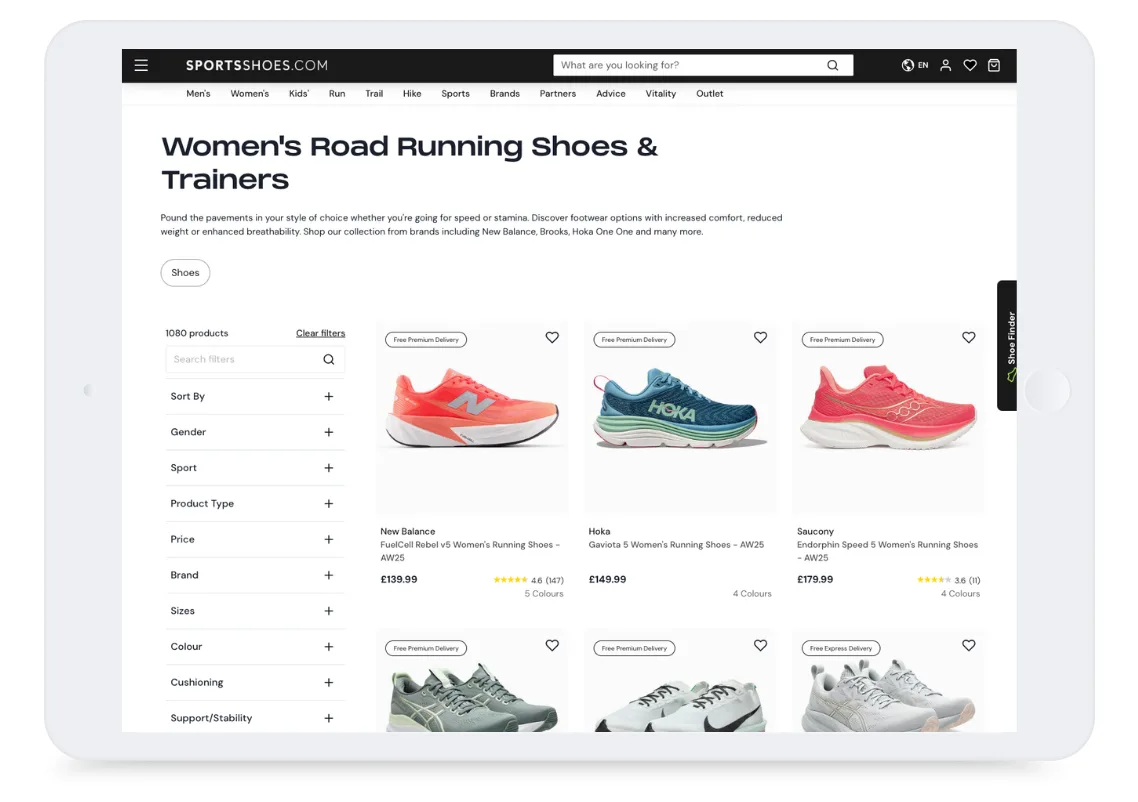Expand the Cushioning filter
The height and width of the screenshot is (802, 1138).
coord(255,682)
